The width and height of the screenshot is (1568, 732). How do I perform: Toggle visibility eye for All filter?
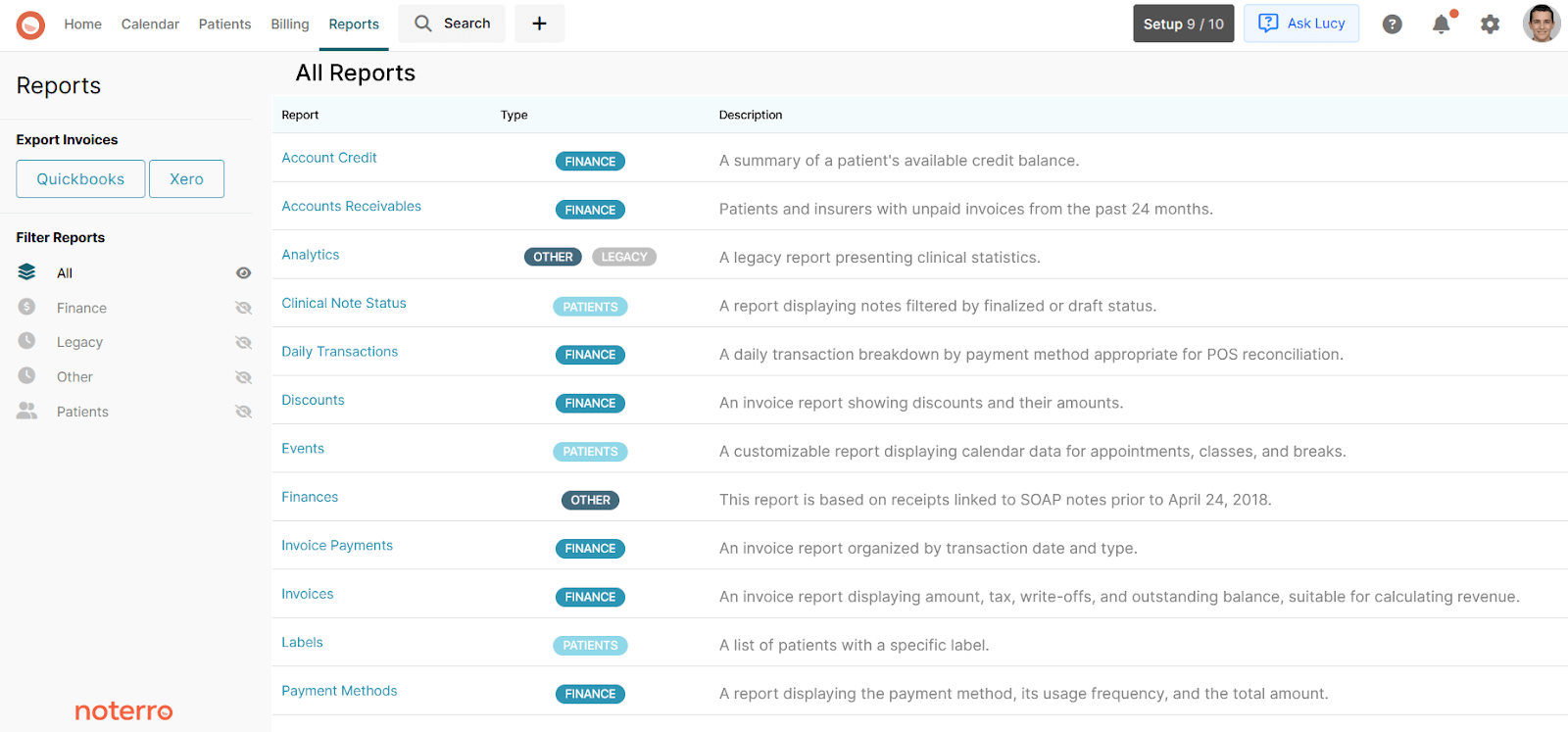pos(244,273)
